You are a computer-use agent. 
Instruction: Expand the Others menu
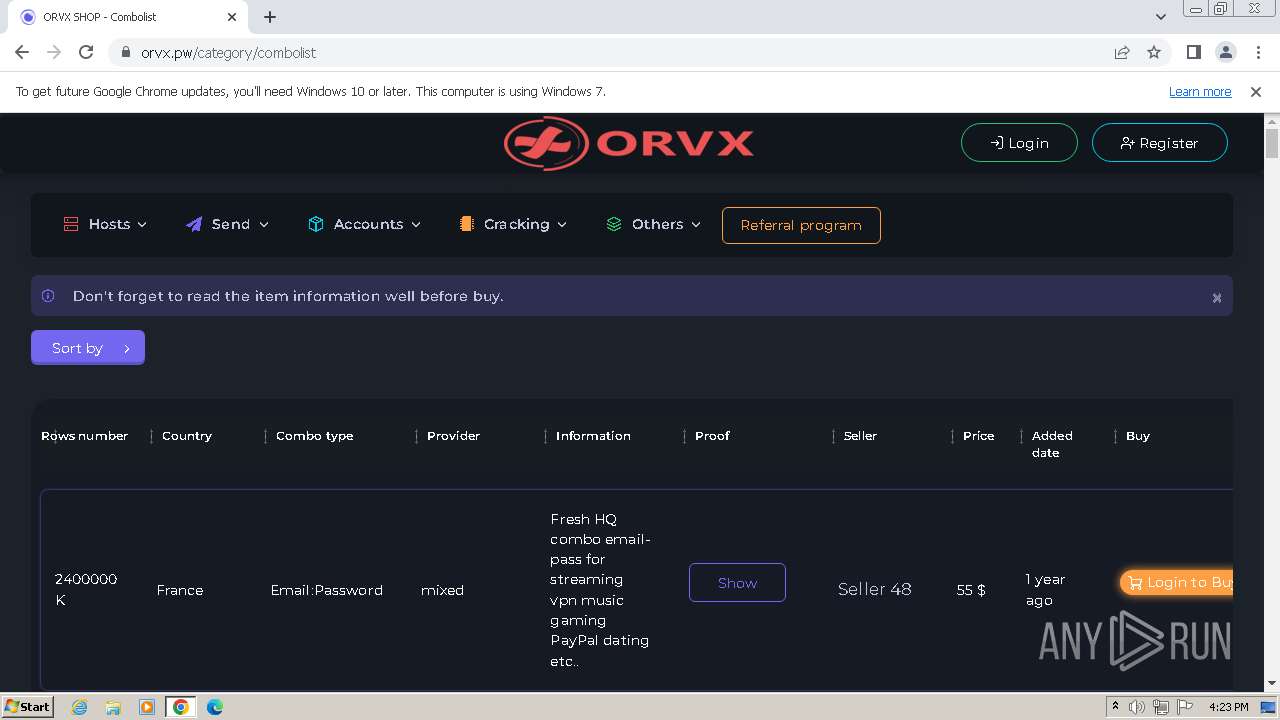[653, 224]
